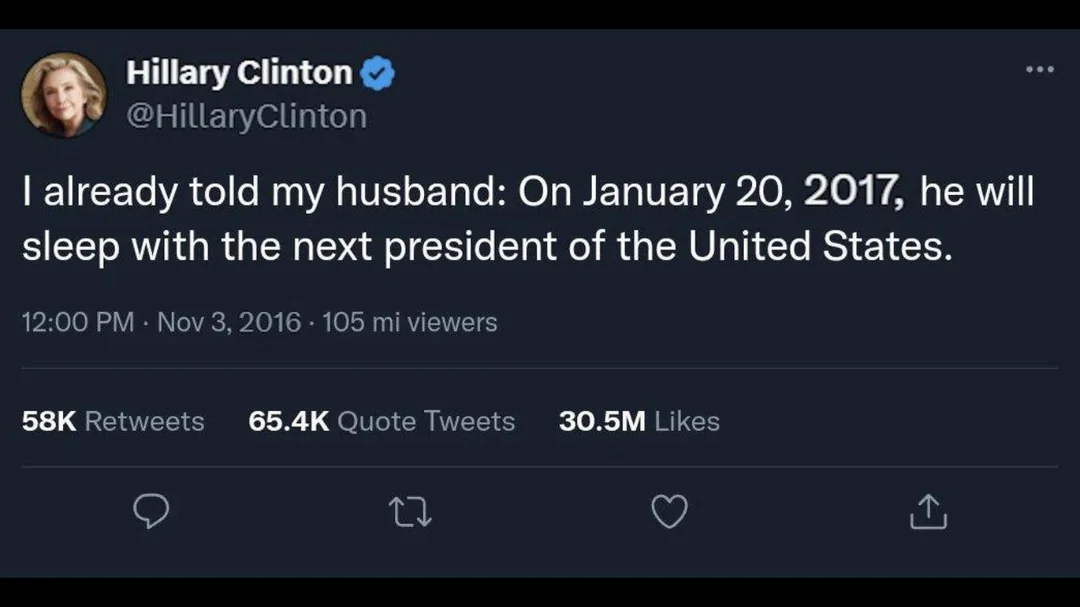Image resolution: width=1080 pixels, height=607 pixels.
Task: Click the Nov 3, 2016 date
Action: coord(229,322)
